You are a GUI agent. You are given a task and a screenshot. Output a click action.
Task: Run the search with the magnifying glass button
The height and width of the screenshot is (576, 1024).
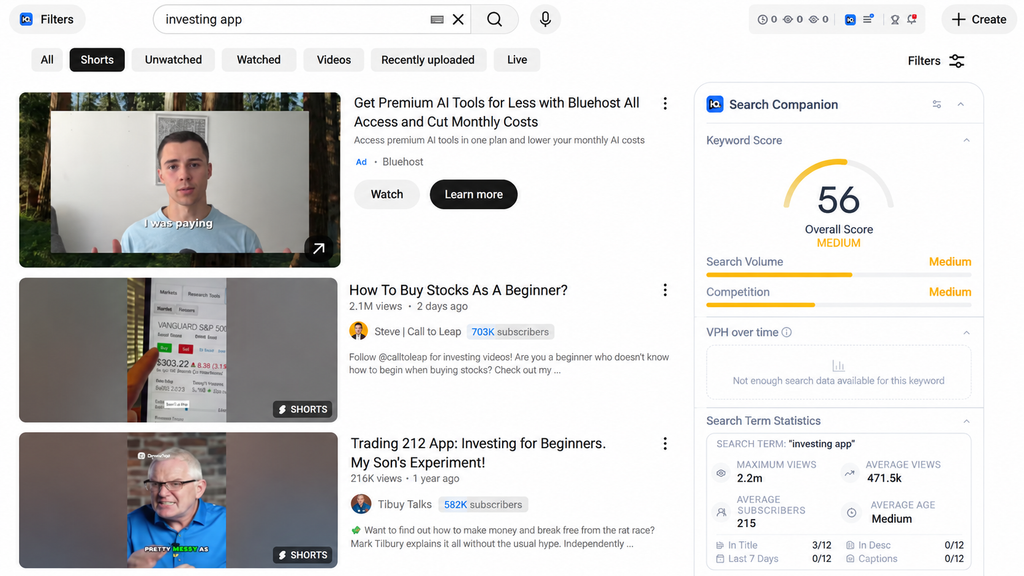pyautogui.click(x=494, y=20)
